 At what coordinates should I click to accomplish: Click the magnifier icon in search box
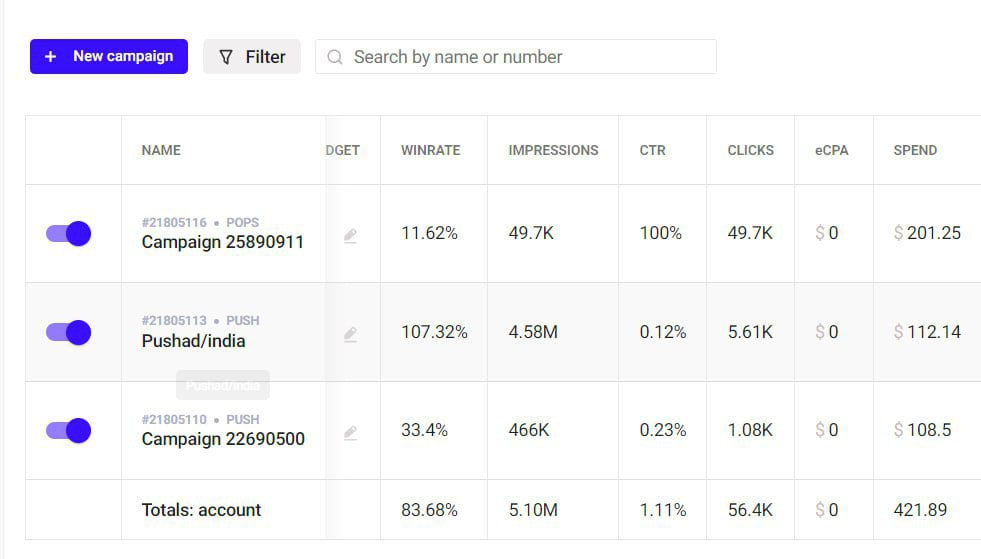click(335, 57)
